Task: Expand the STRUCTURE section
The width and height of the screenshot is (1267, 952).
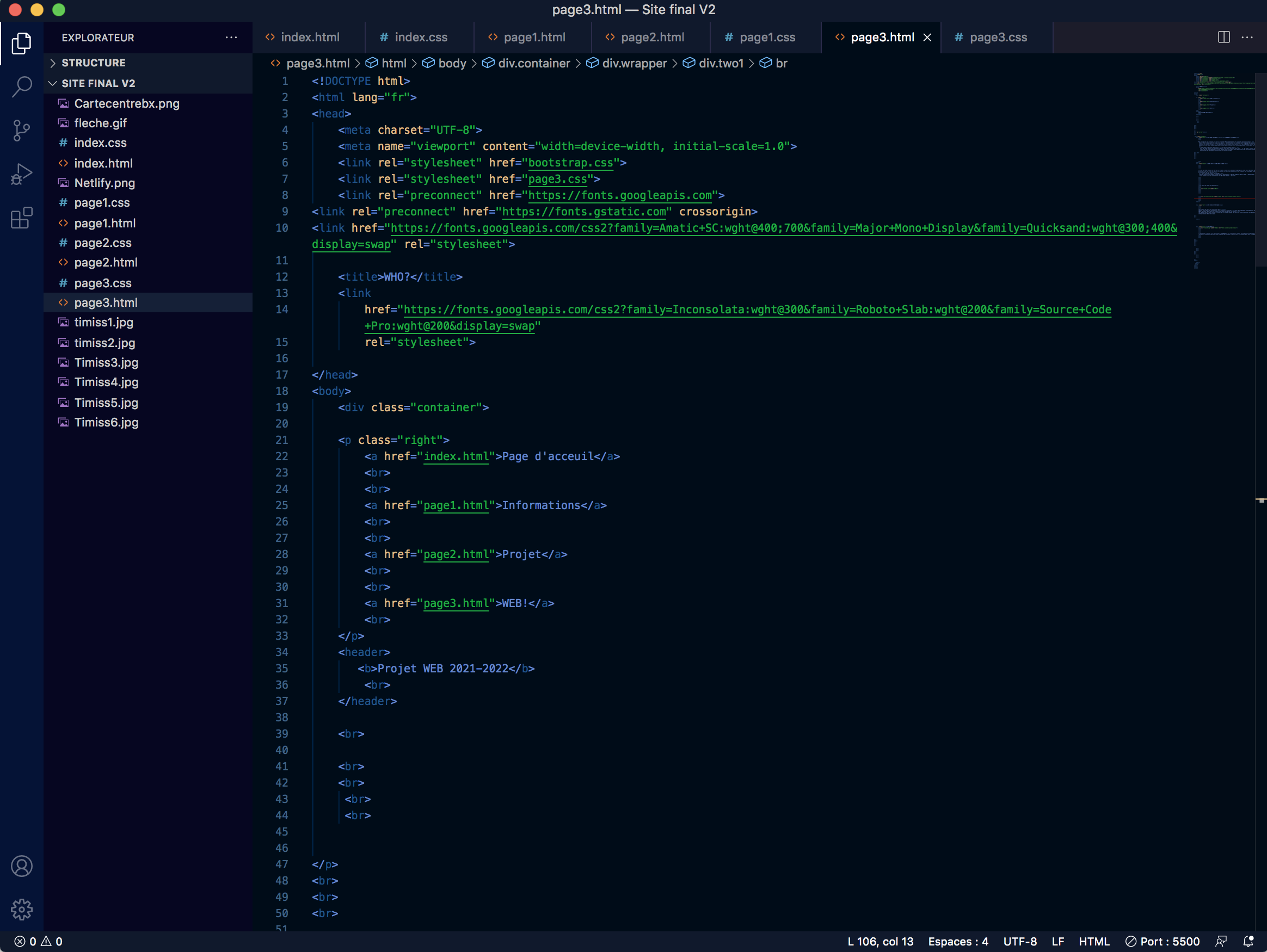Action: [x=148, y=63]
